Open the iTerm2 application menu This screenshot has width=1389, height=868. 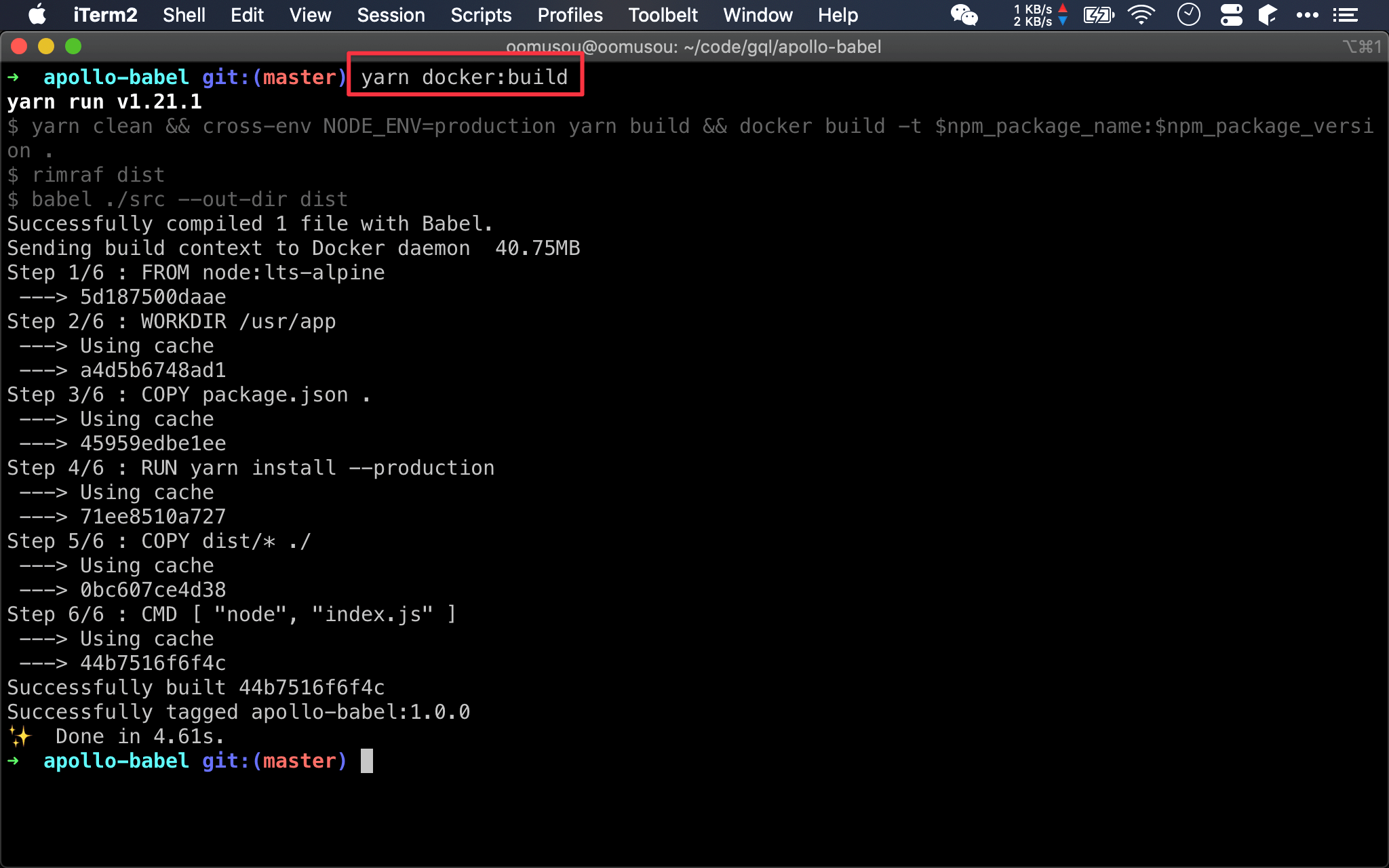[105, 15]
